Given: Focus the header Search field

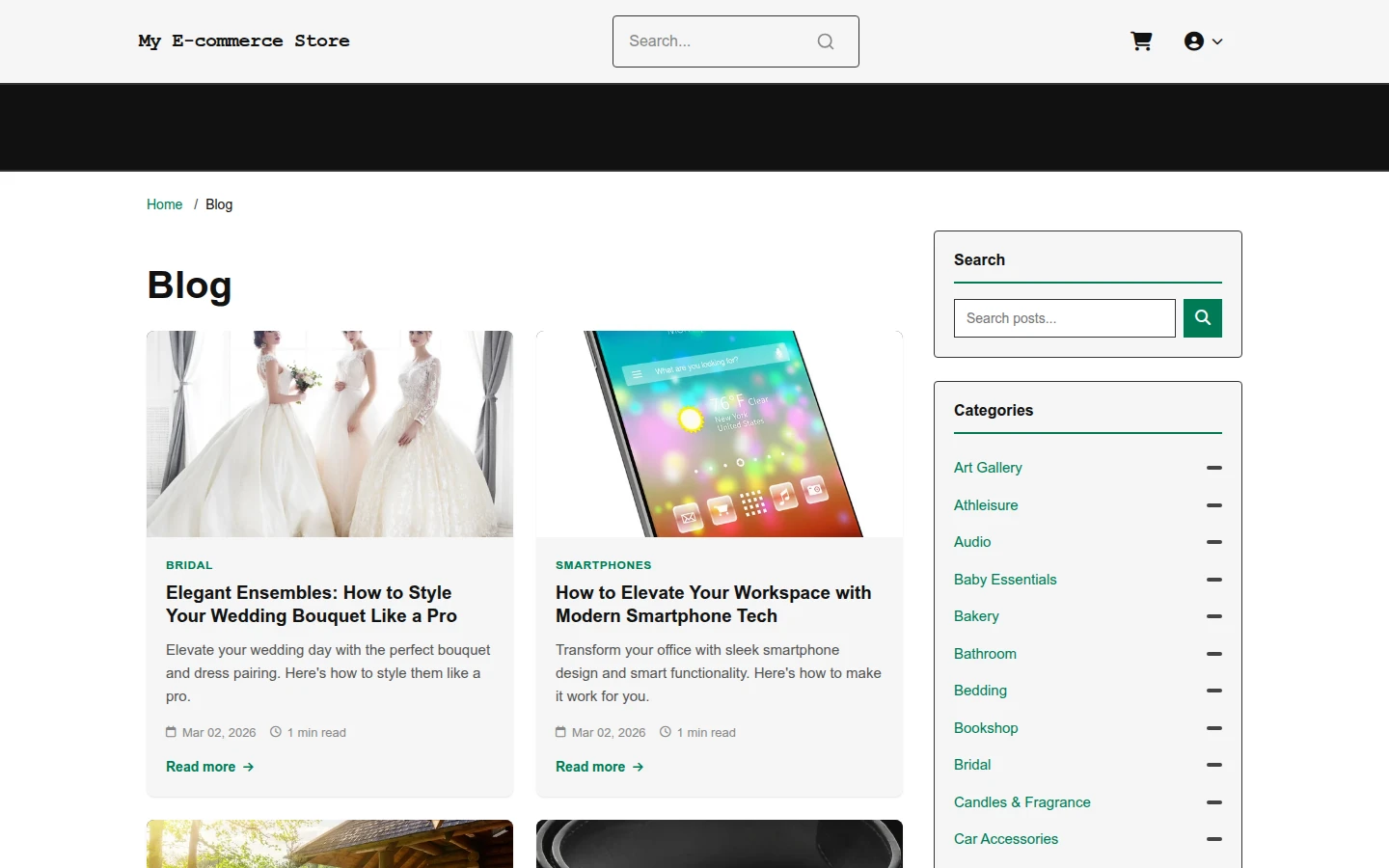Looking at the screenshot, I should (x=735, y=41).
